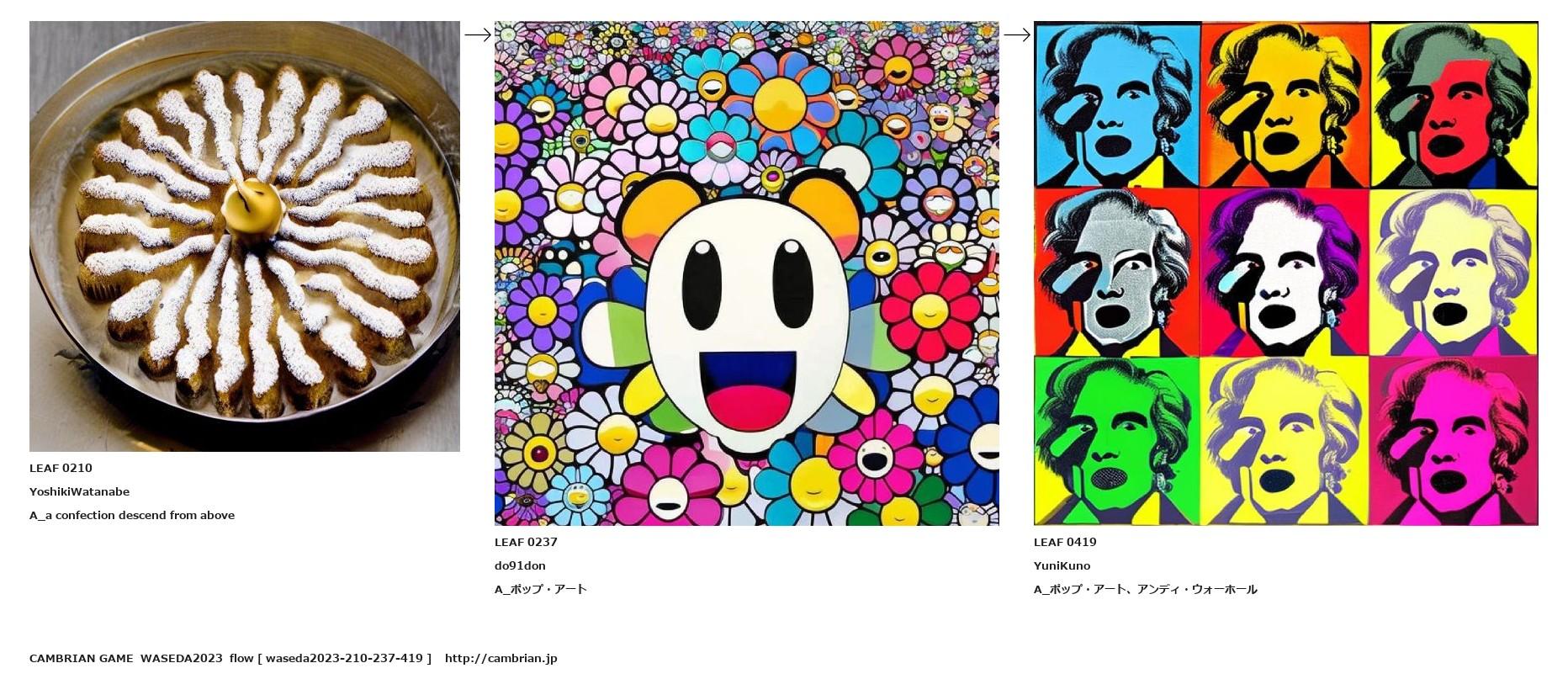Click the blue portrait panel in the Warhol grid
Image resolution: width=1568 pixels, height=679 pixels.
[x=1117, y=105]
